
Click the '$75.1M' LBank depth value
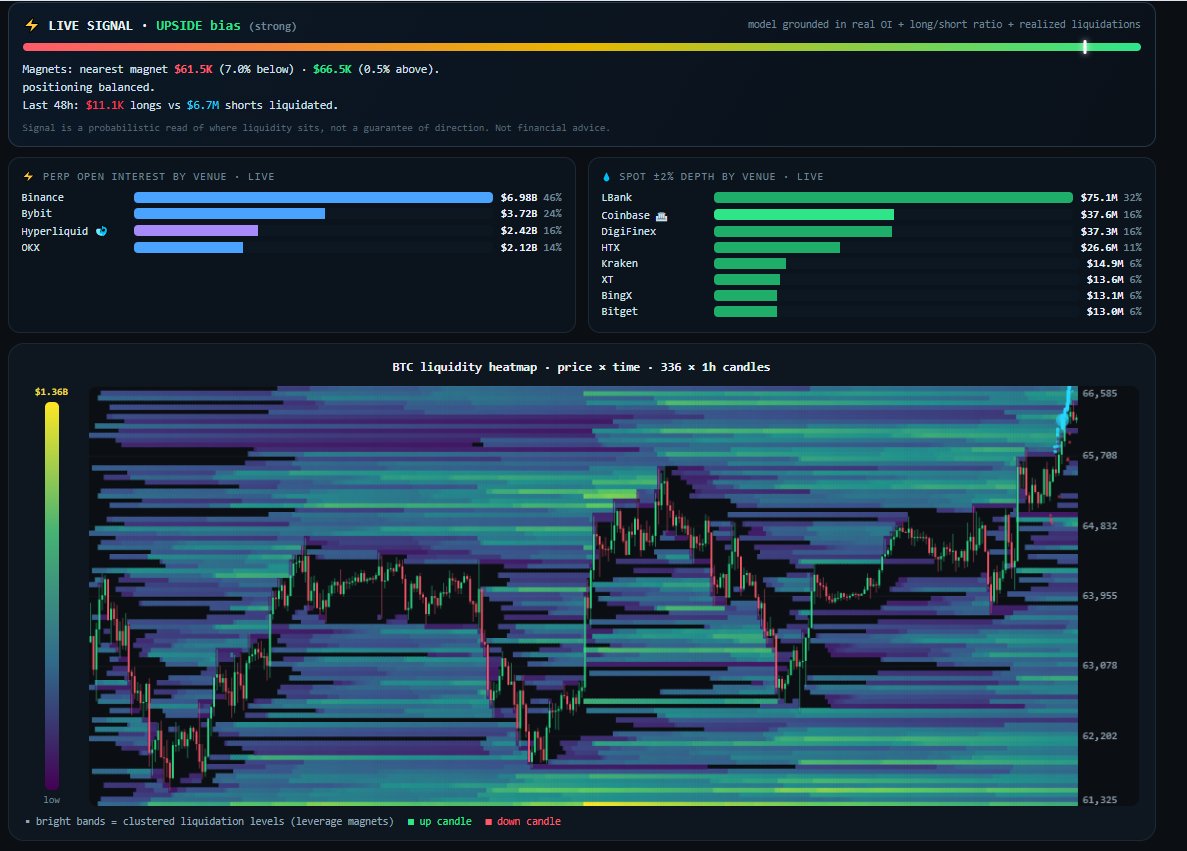[1098, 198]
